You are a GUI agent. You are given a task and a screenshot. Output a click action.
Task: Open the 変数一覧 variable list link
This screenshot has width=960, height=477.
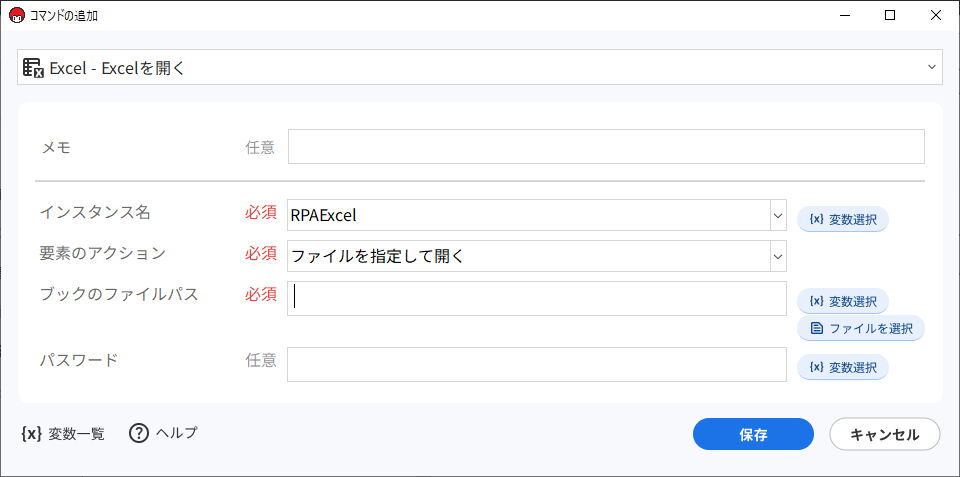[76, 434]
